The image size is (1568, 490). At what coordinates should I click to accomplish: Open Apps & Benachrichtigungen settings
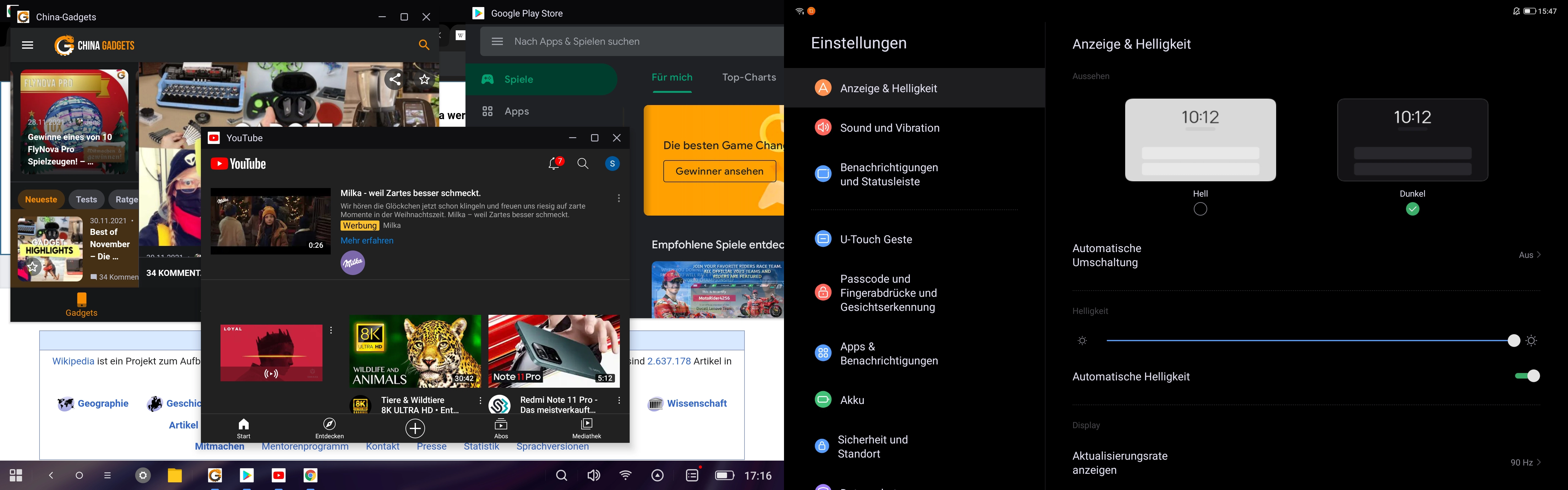tap(914, 354)
